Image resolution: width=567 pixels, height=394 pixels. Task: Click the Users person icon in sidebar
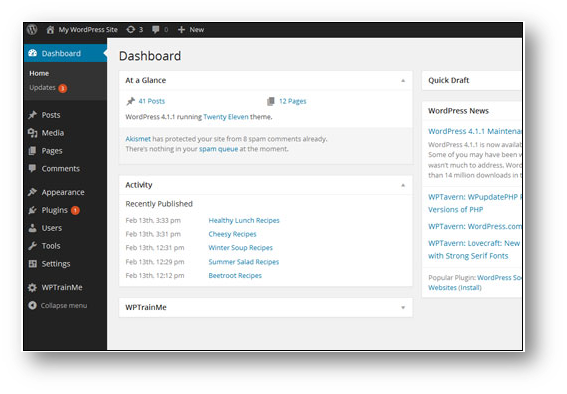tap(33, 228)
